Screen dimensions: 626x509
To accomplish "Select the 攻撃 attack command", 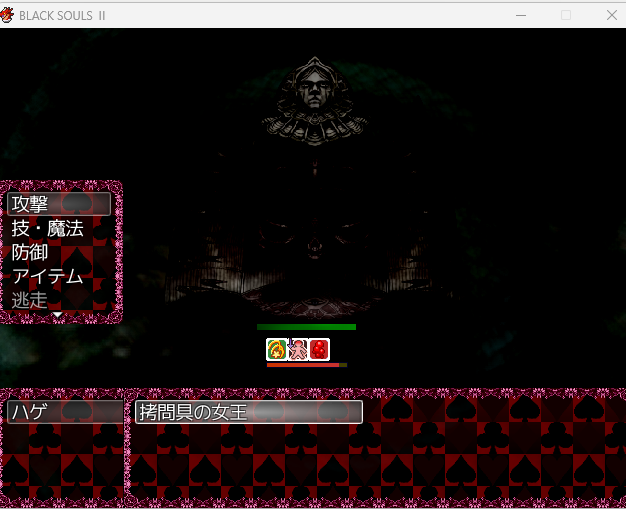I will point(59,204).
